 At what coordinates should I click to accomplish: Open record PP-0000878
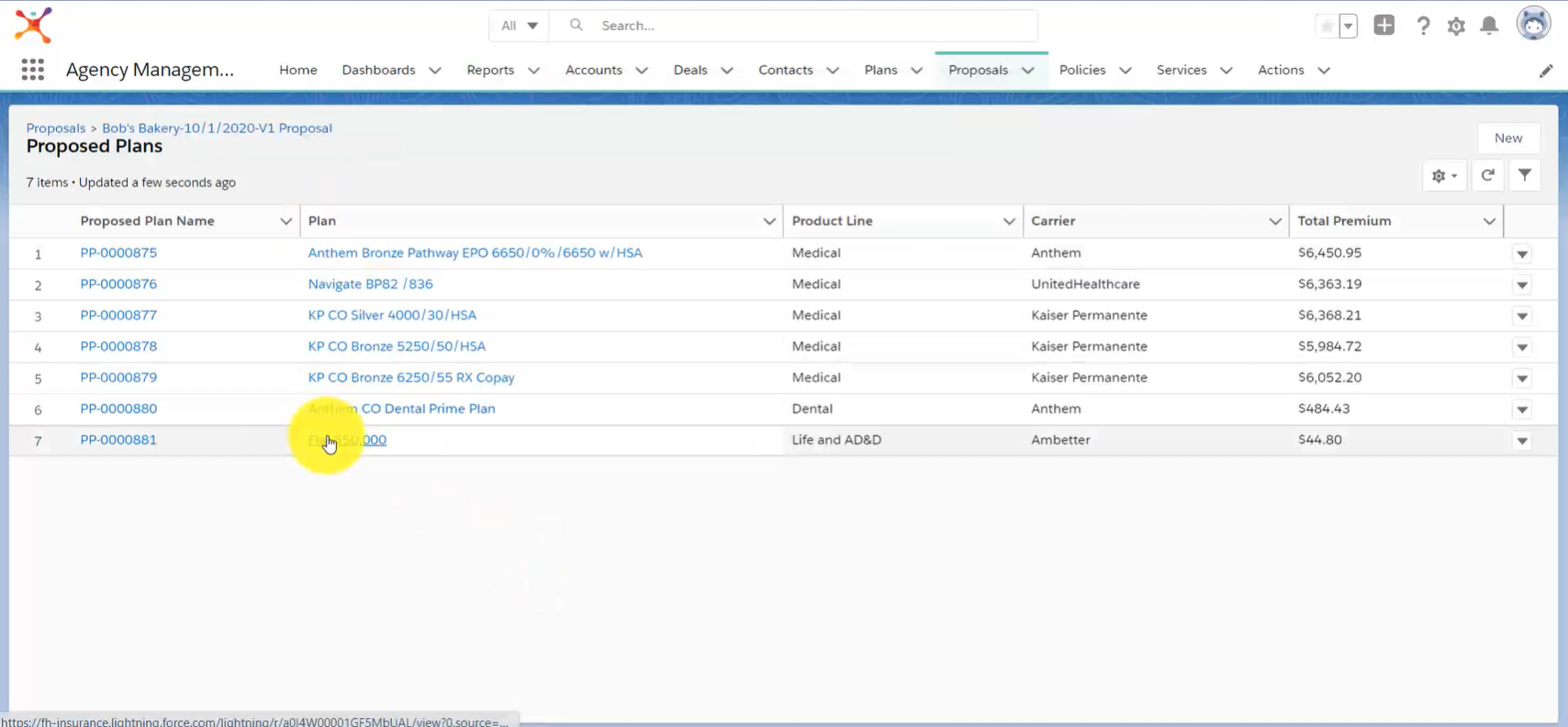(x=118, y=346)
